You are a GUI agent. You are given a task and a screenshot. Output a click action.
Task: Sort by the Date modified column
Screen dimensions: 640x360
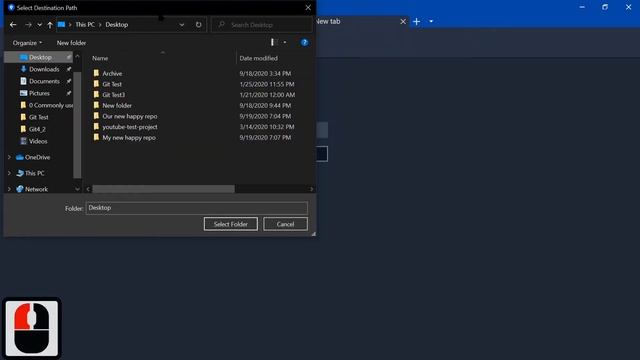(258, 58)
